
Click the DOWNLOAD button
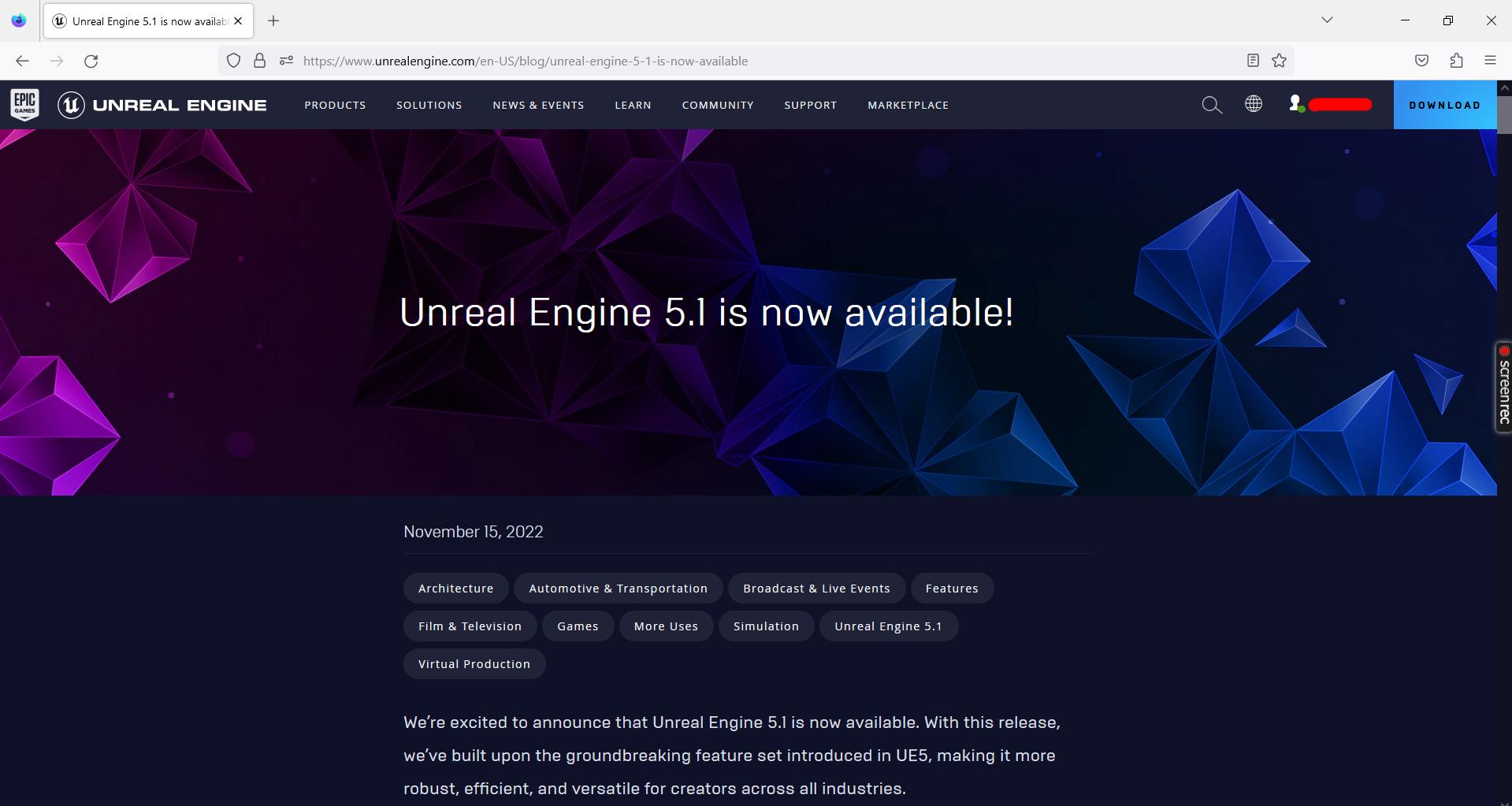point(1444,104)
